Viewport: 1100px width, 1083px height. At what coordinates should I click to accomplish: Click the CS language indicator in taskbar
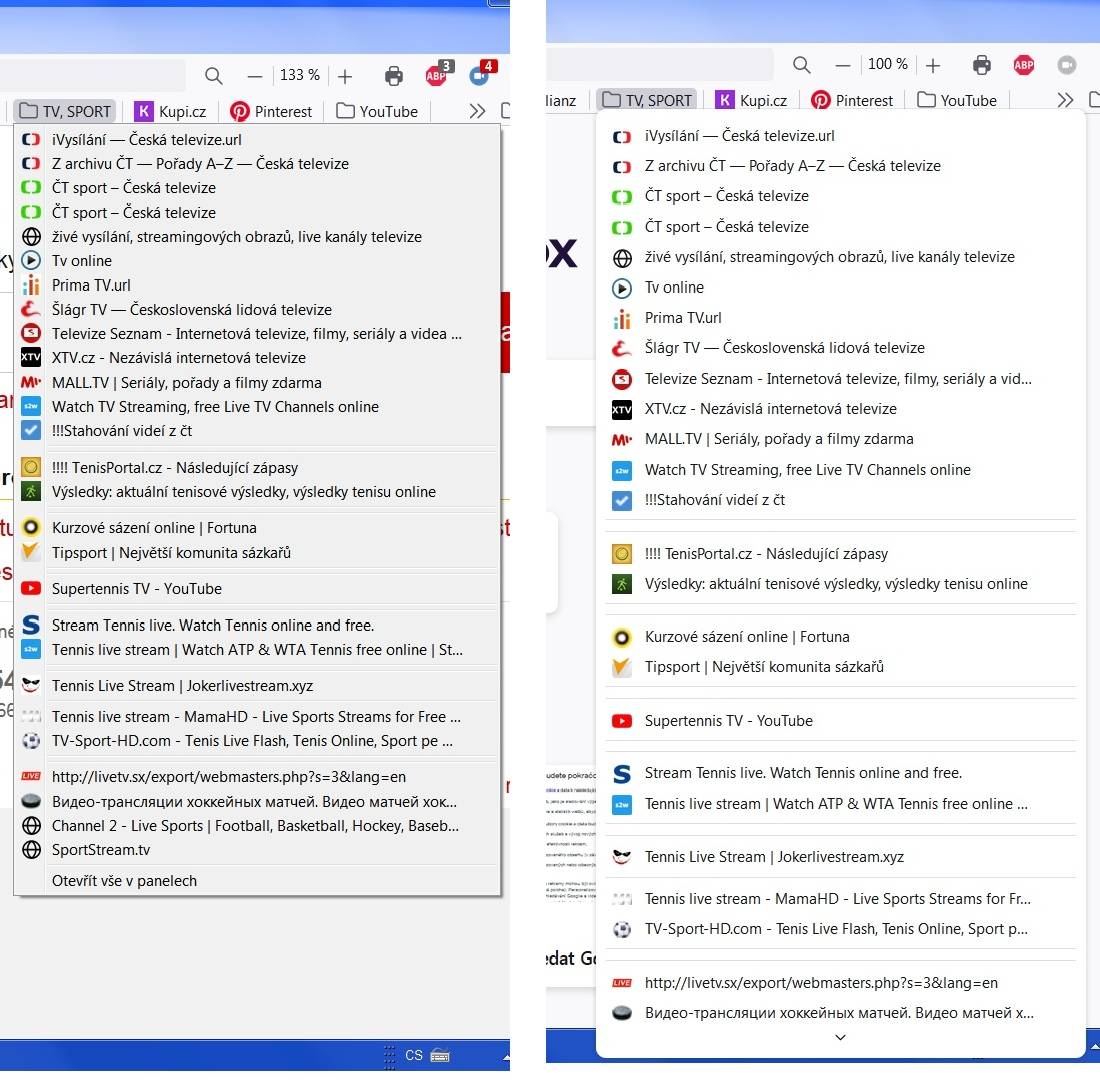[x=414, y=1055]
